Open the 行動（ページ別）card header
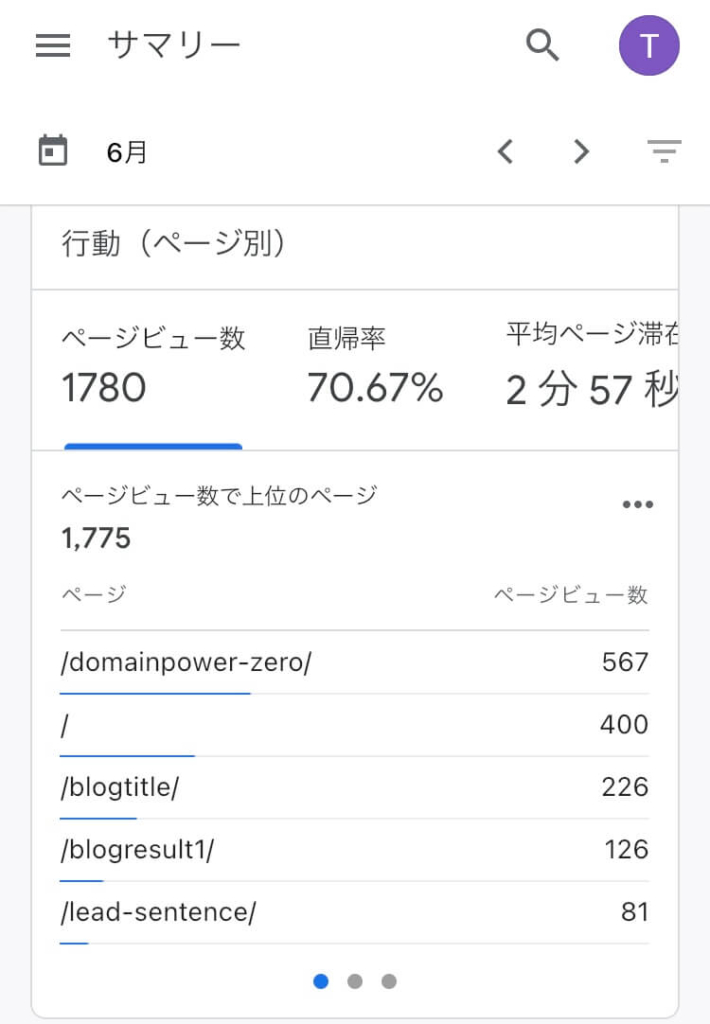Image resolution: width=710 pixels, height=1024 pixels. pos(355,246)
